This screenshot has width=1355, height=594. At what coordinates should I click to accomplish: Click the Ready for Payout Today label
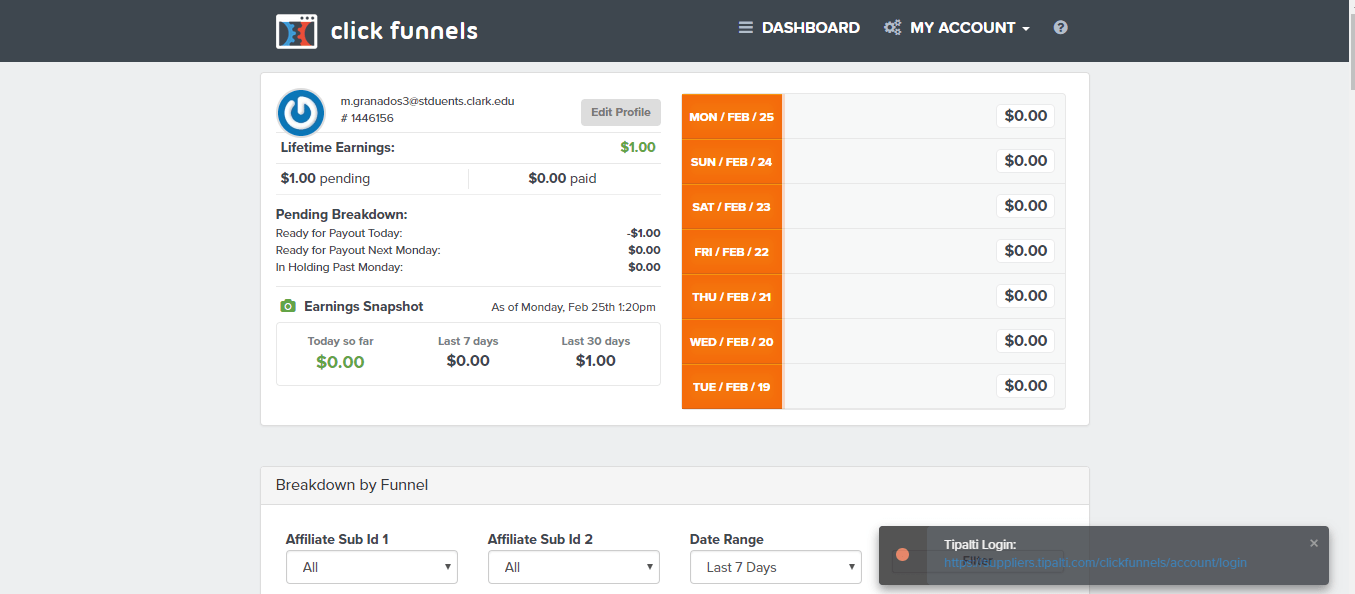coord(339,233)
